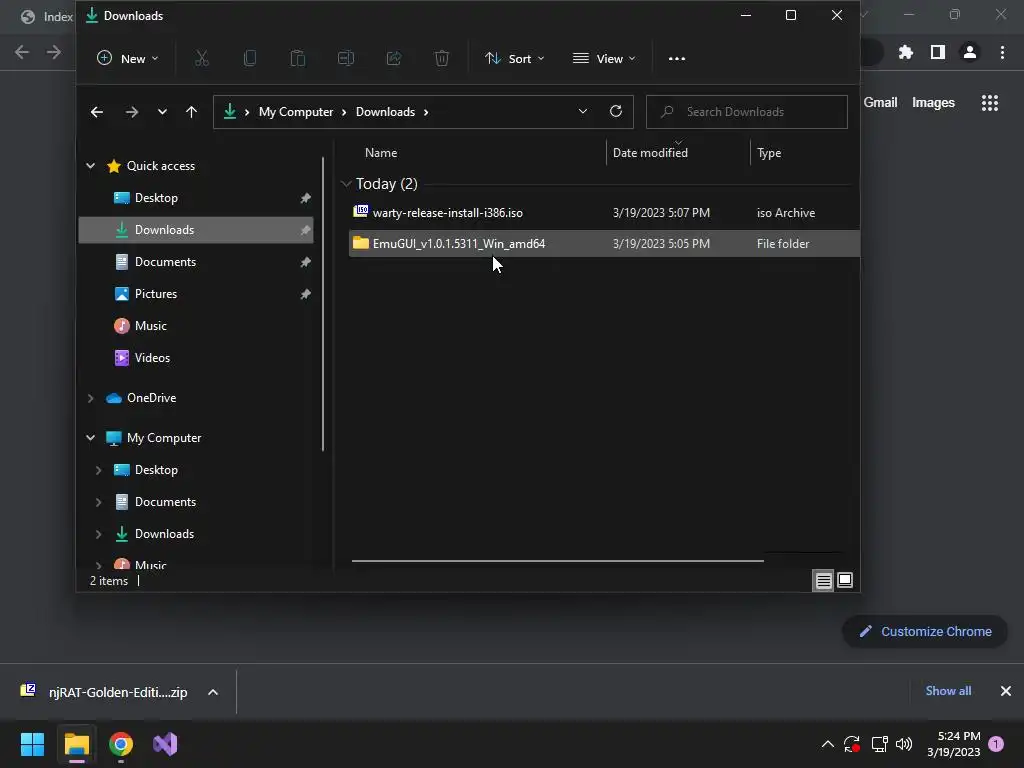Click the Copy icon in toolbar
1024x768 pixels.
tap(249, 59)
